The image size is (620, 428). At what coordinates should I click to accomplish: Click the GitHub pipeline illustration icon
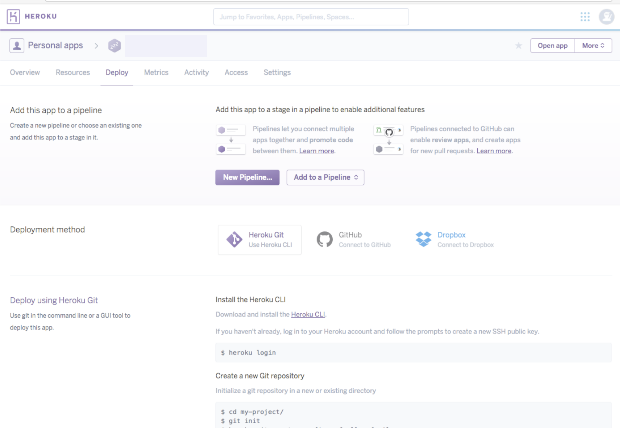388,140
